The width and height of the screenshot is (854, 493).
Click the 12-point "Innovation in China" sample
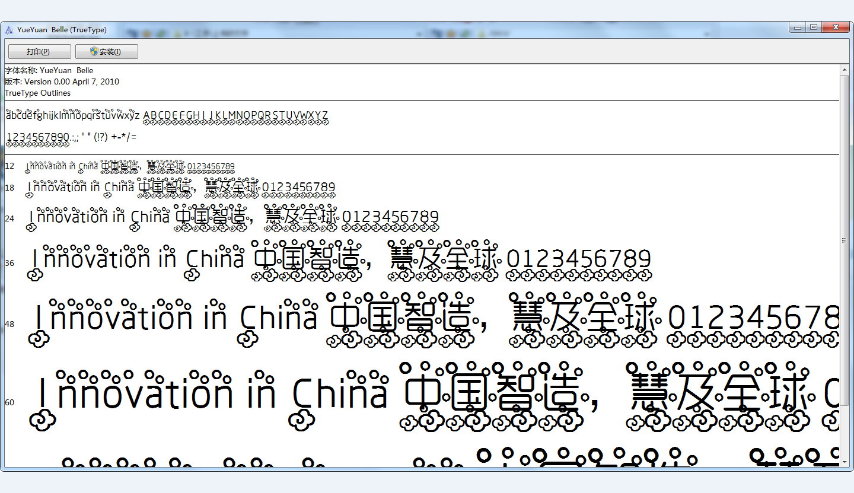62,166
